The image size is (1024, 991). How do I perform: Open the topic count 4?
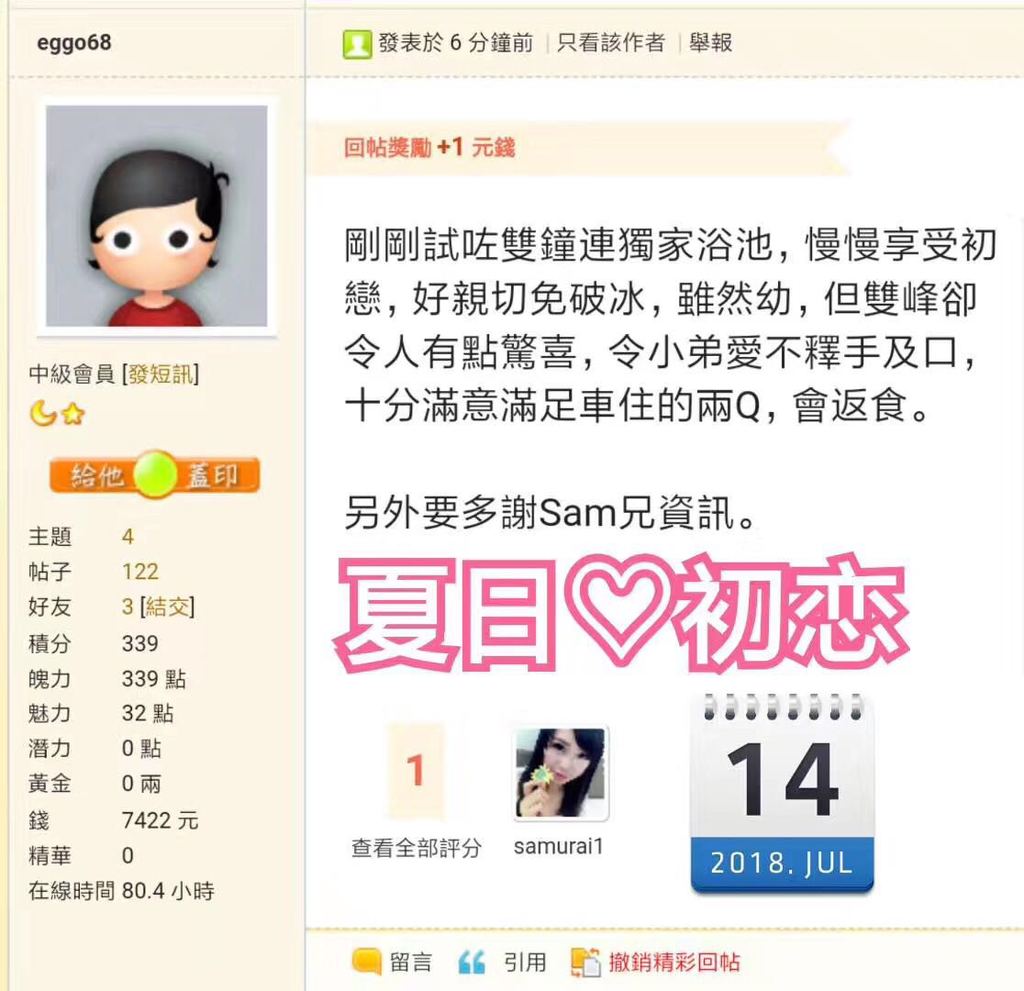click(x=127, y=537)
